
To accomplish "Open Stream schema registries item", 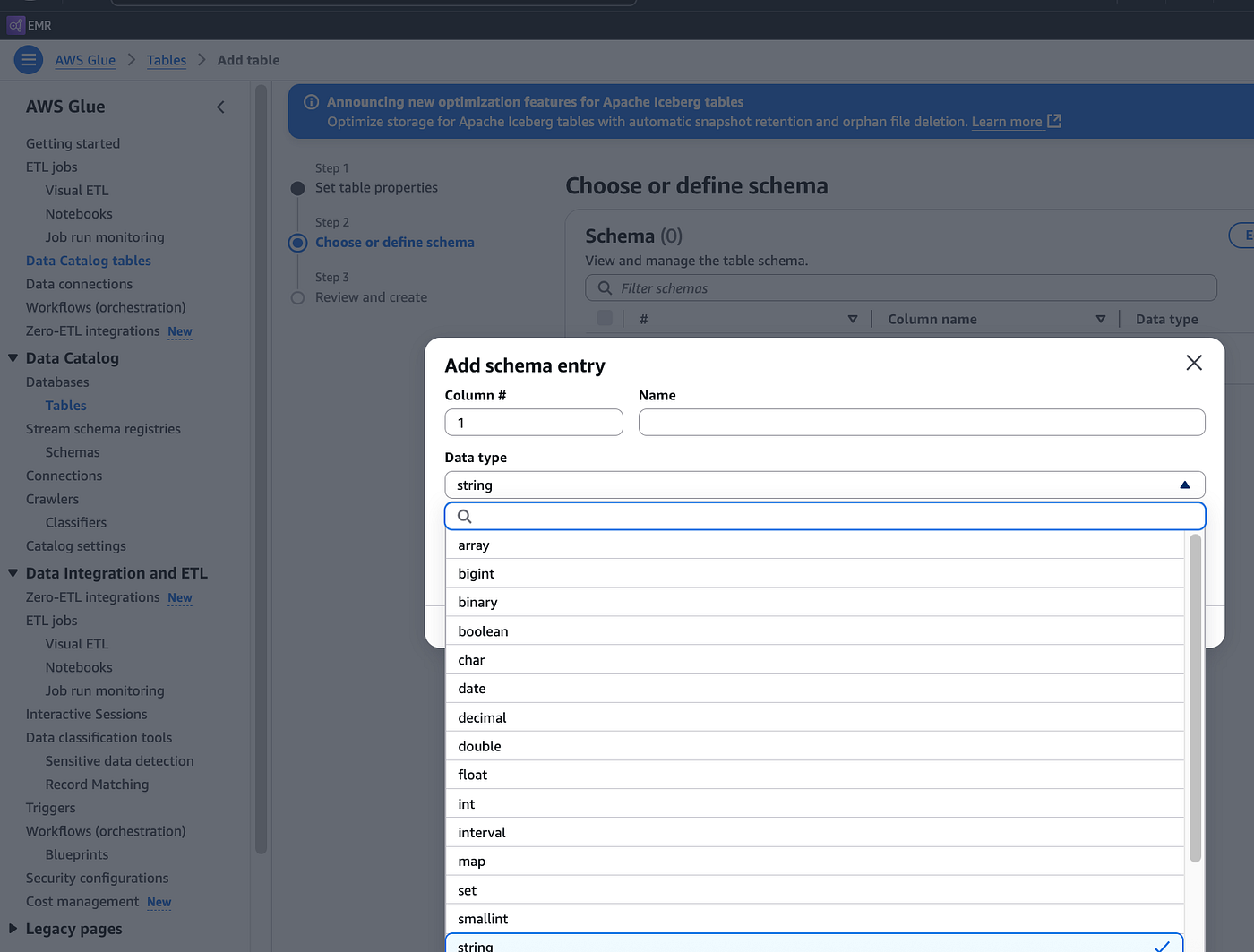I will click(x=103, y=429).
